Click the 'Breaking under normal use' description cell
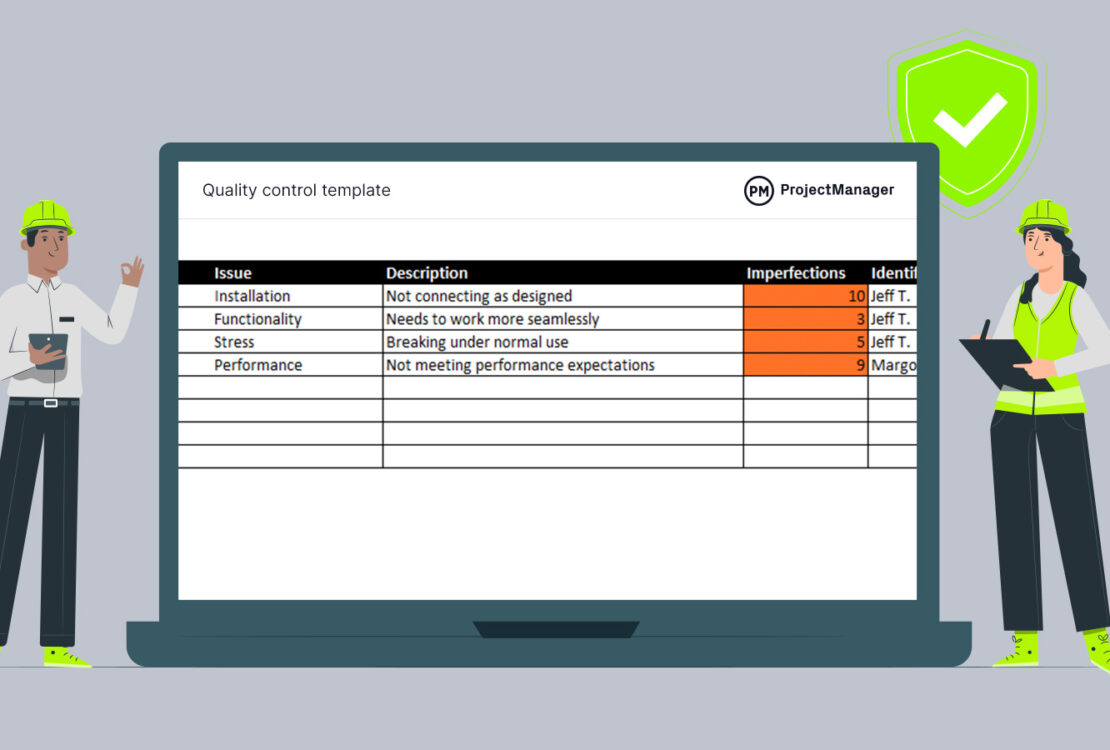Image resolution: width=1110 pixels, height=750 pixels. [477, 342]
